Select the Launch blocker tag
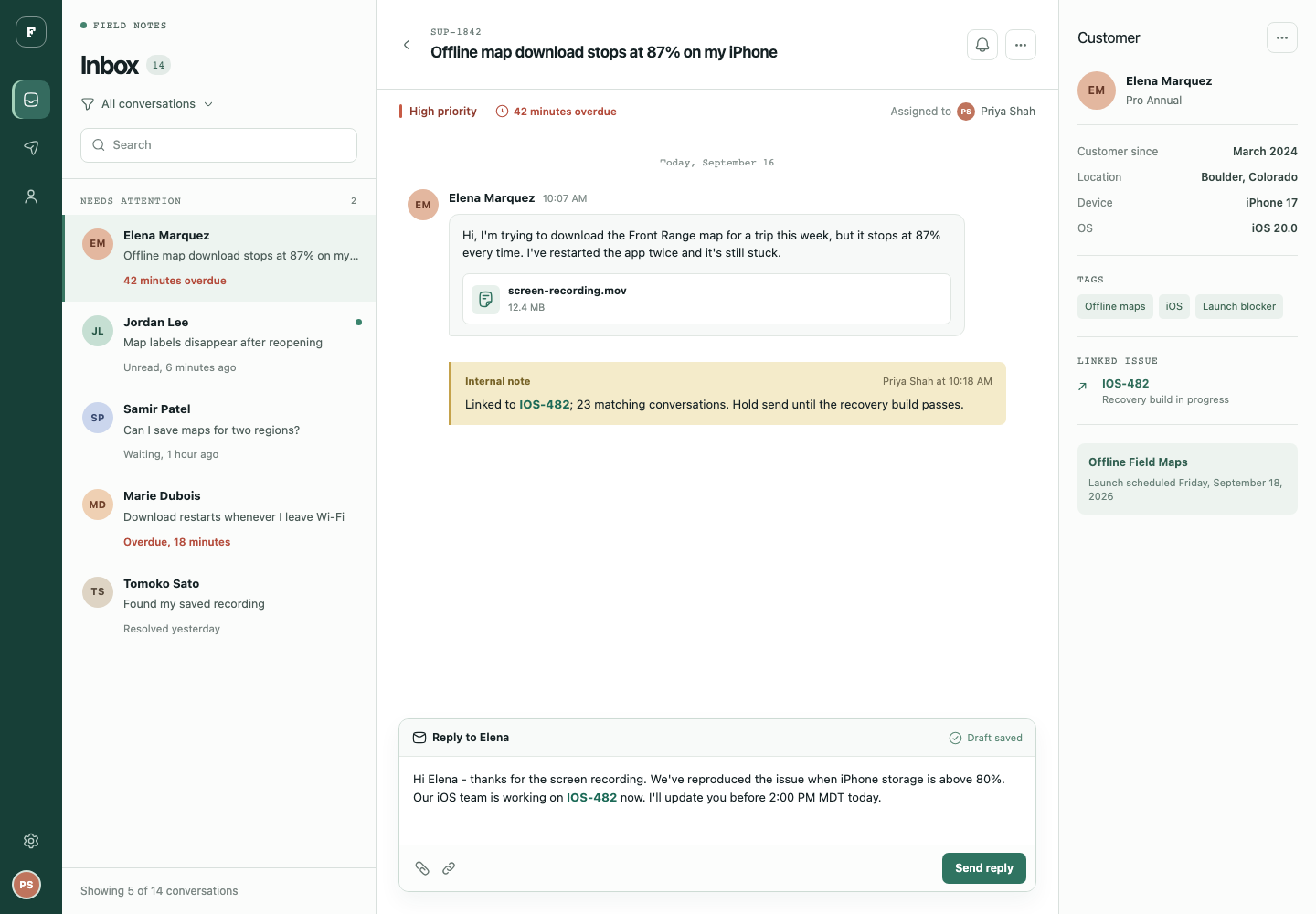The image size is (1316, 914). coord(1239,306)
